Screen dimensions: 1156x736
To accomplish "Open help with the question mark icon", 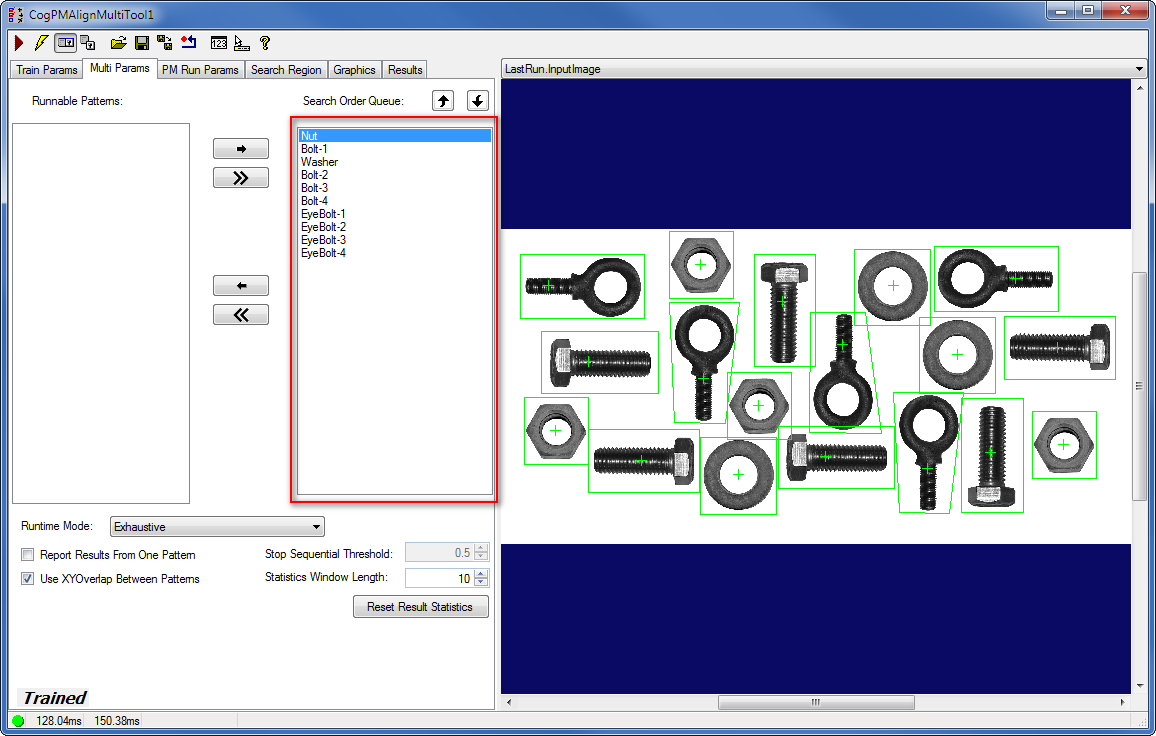I will 265,43.
